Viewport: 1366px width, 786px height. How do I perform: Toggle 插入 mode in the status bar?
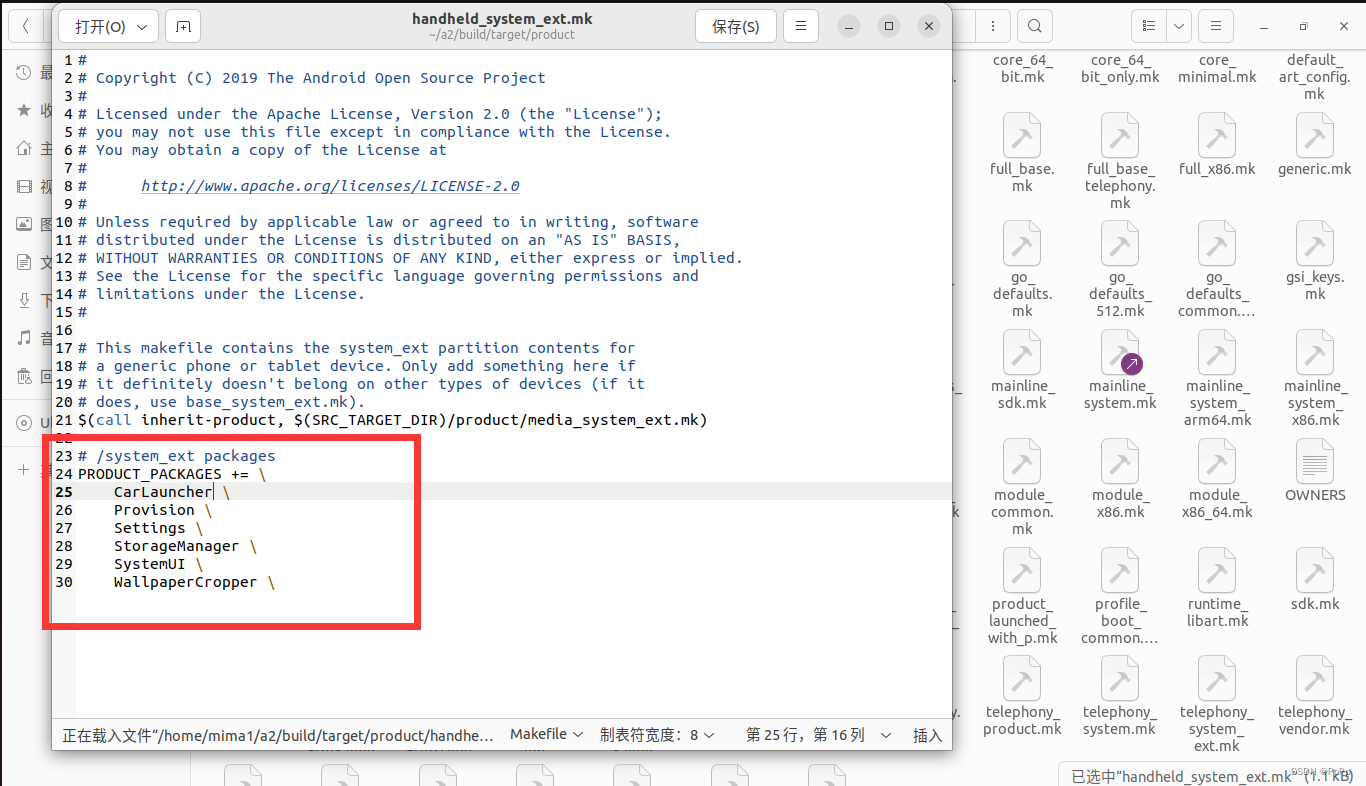coord(927,735)
